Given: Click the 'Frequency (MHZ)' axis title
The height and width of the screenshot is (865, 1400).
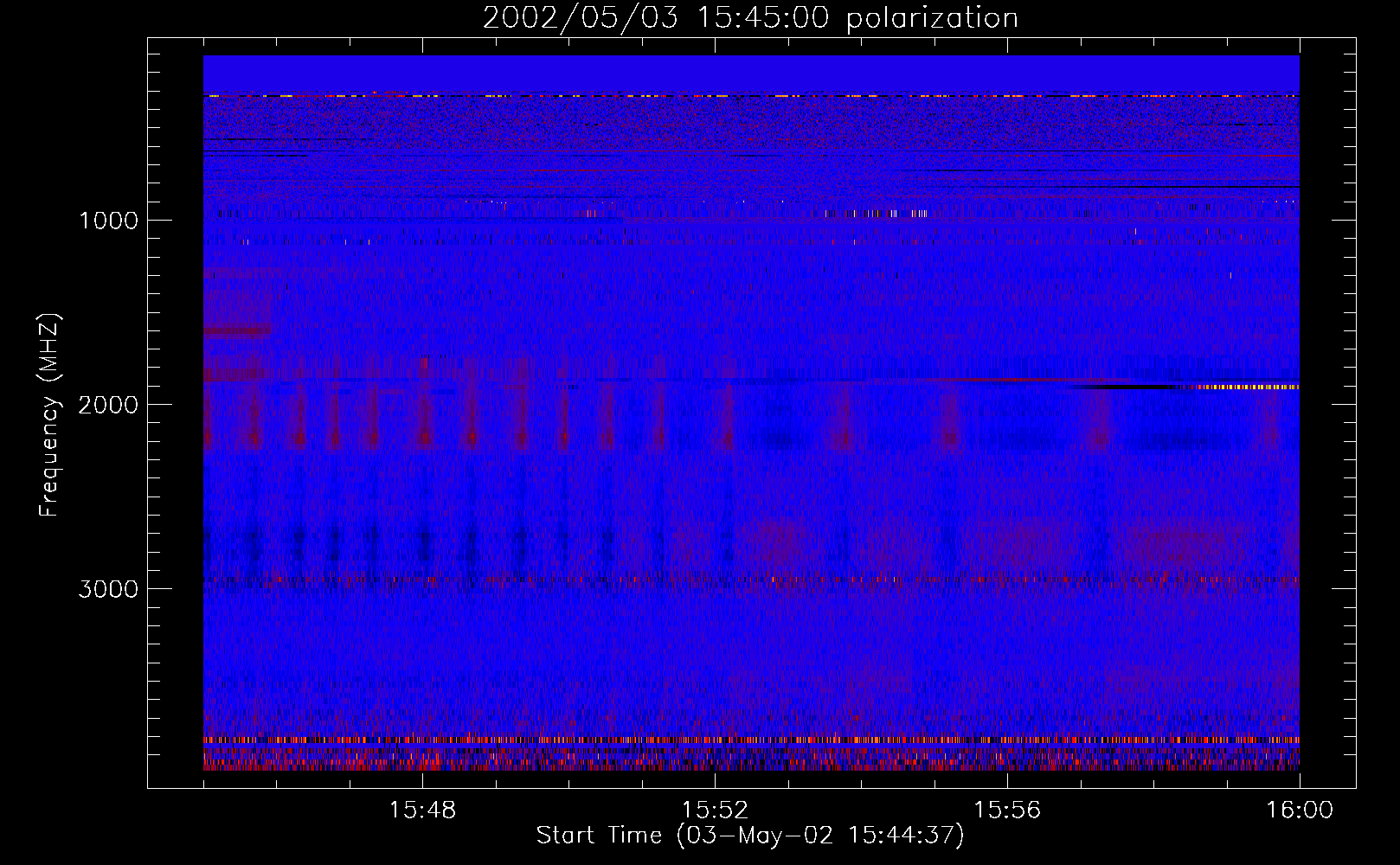Looking at the screenshot, I should 49,414.
